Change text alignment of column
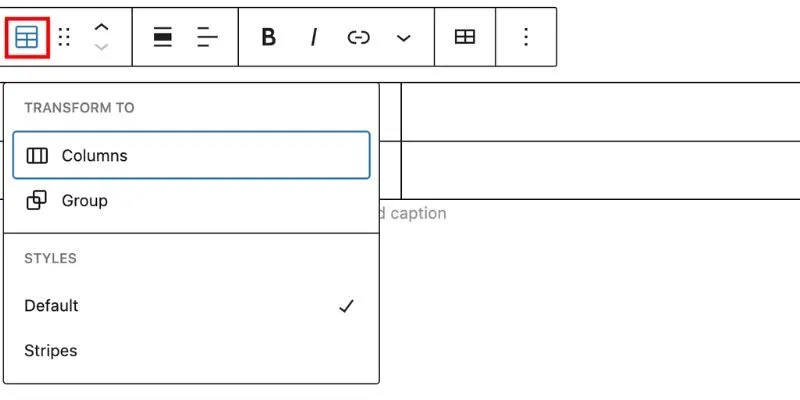 207,37
